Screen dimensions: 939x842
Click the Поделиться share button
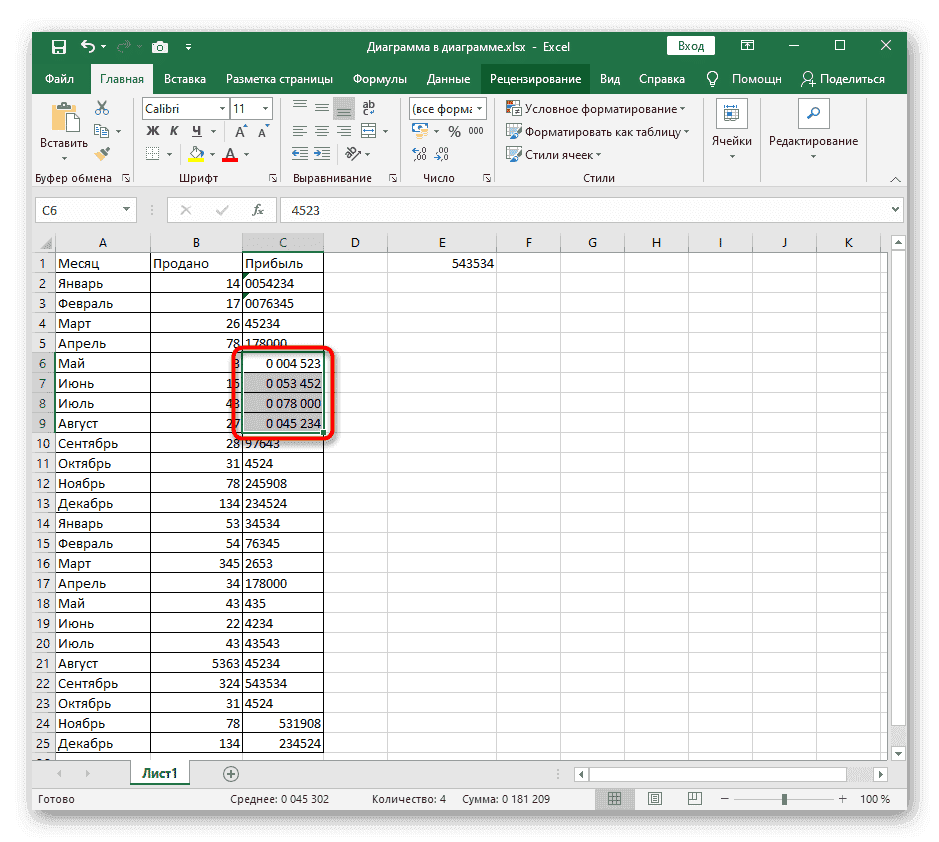click(x=844, y=79)
